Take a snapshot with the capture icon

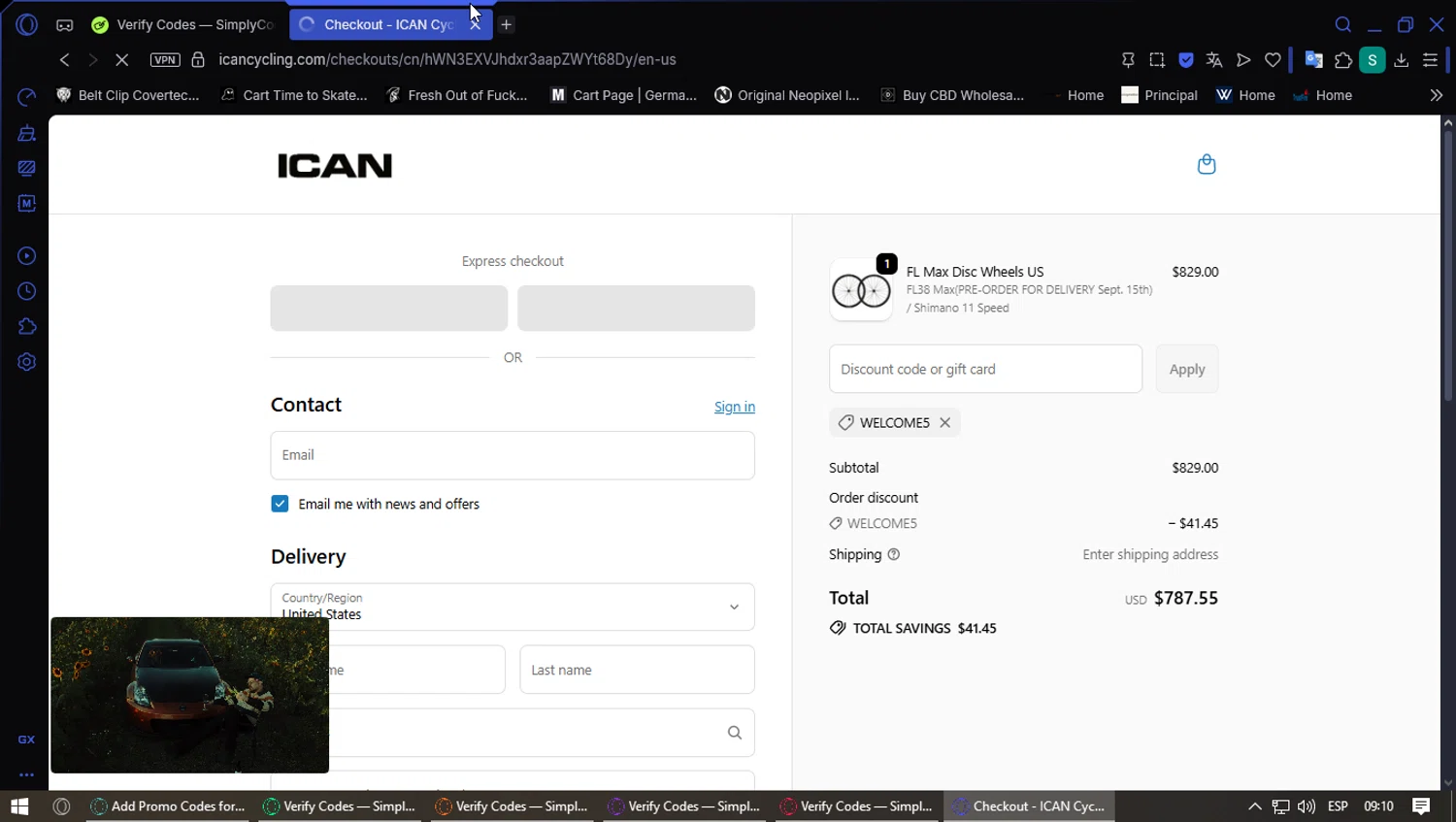1157,60
